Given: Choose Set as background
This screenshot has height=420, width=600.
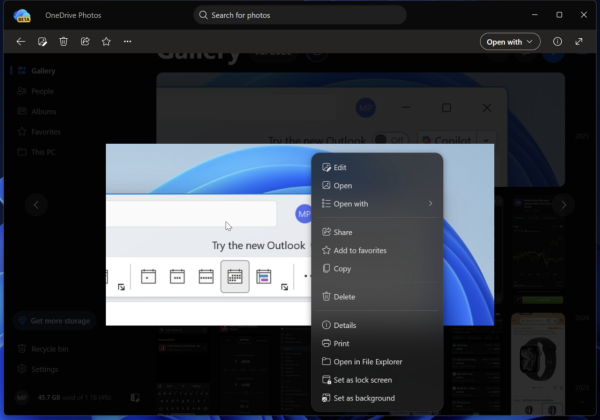Looking at the screenshot, I should point(377,398).
